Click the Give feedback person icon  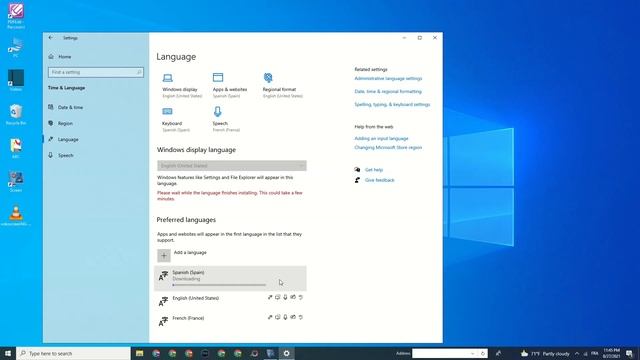pyautogui.click(x=358, y=180)
